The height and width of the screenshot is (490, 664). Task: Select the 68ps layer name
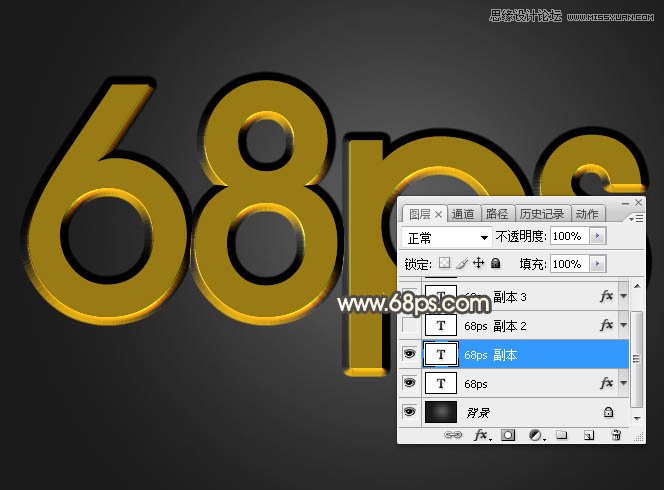[476, 384]
